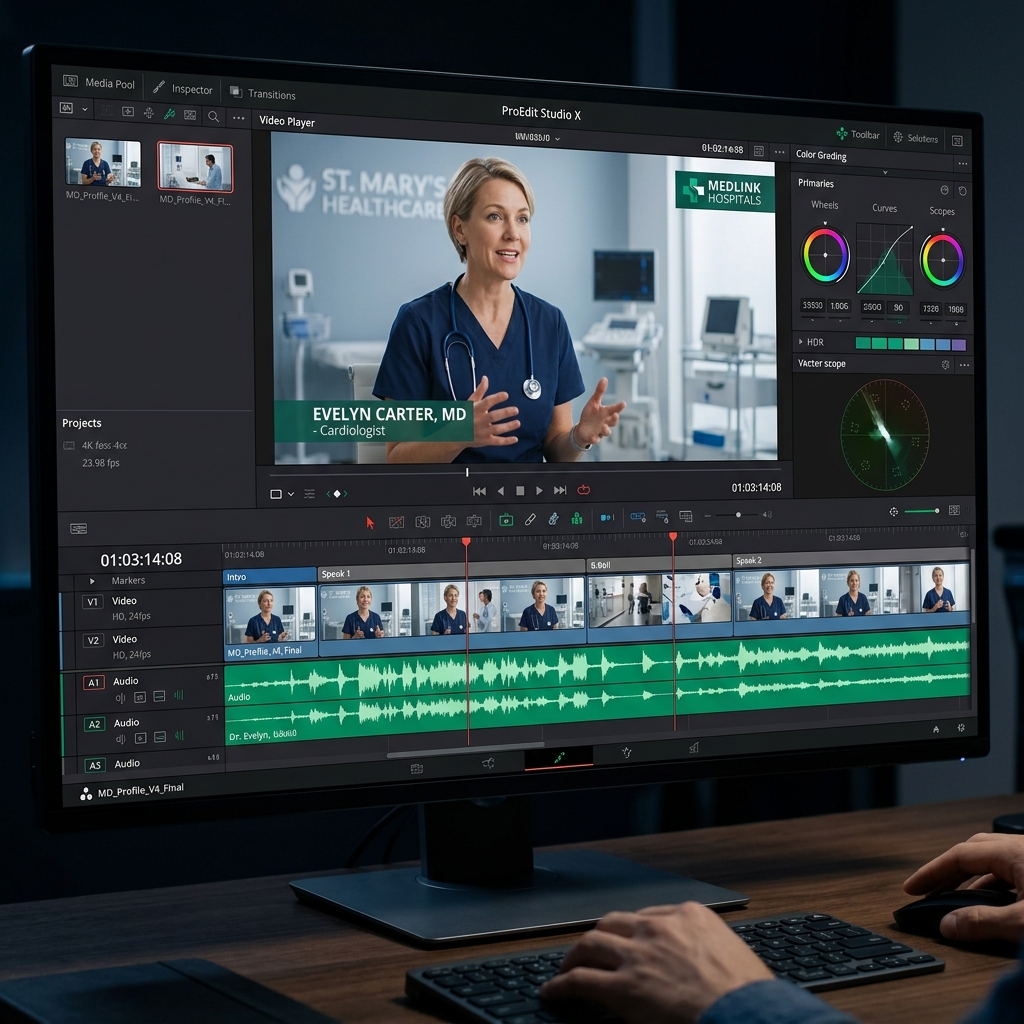Click the MD_Profile_V4_Final project name at bottom
Image resolution: width=1024 pixels, height=1024 pixels.
click(x=140, y=790)
